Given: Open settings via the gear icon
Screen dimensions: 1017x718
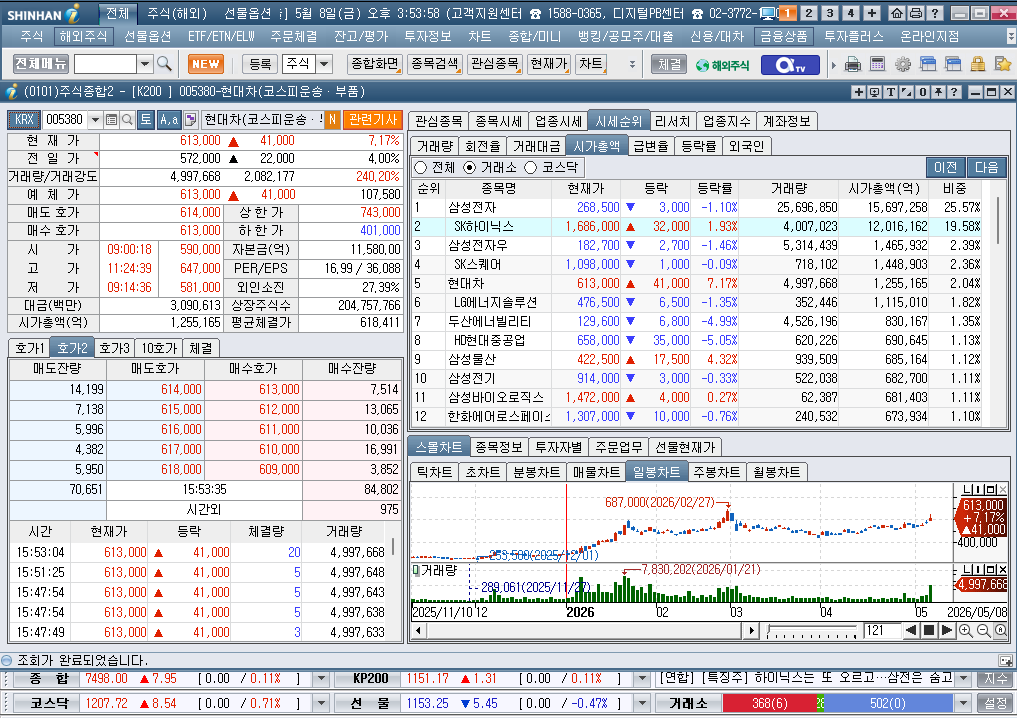Looking at the screenshot, I should point(903,64).
